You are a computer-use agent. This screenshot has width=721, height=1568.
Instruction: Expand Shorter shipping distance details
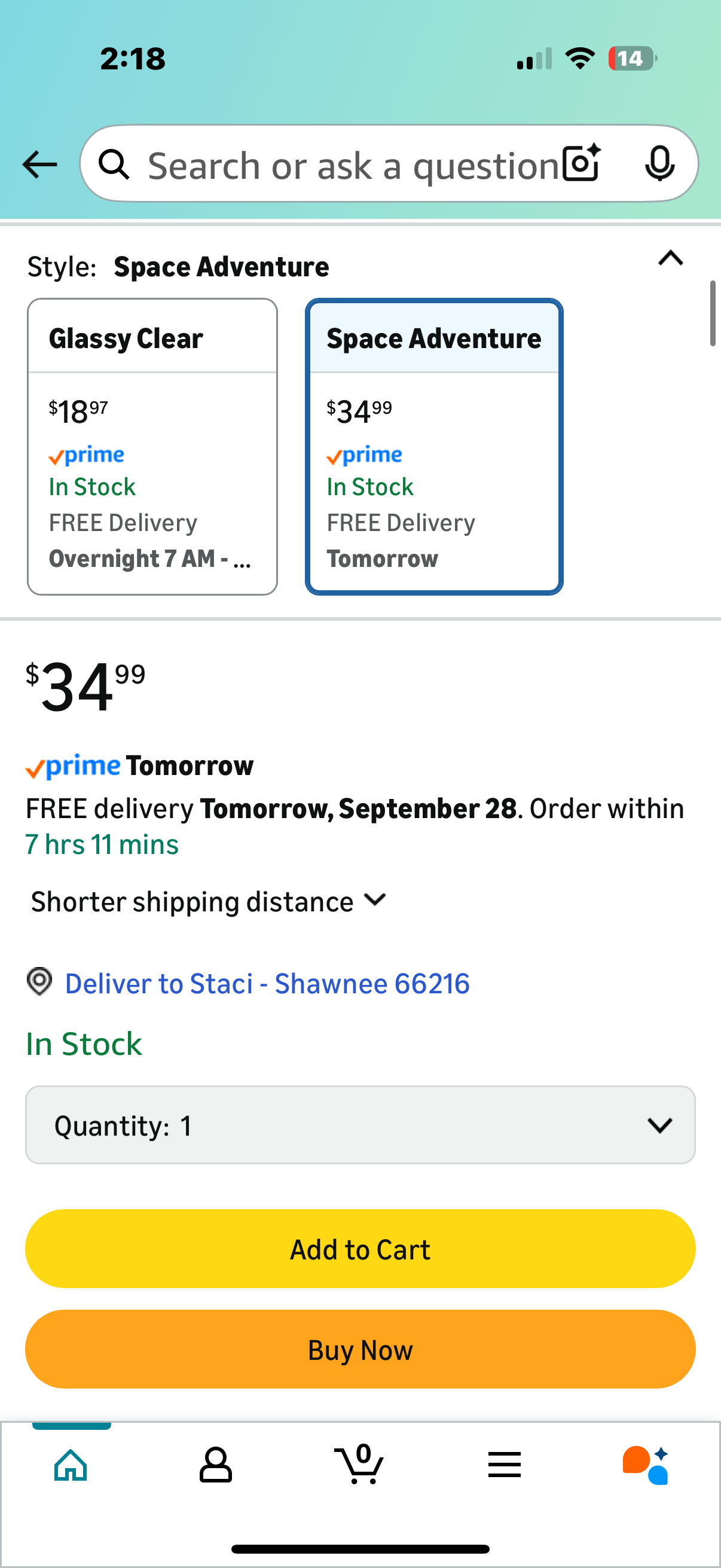(208, 901)
